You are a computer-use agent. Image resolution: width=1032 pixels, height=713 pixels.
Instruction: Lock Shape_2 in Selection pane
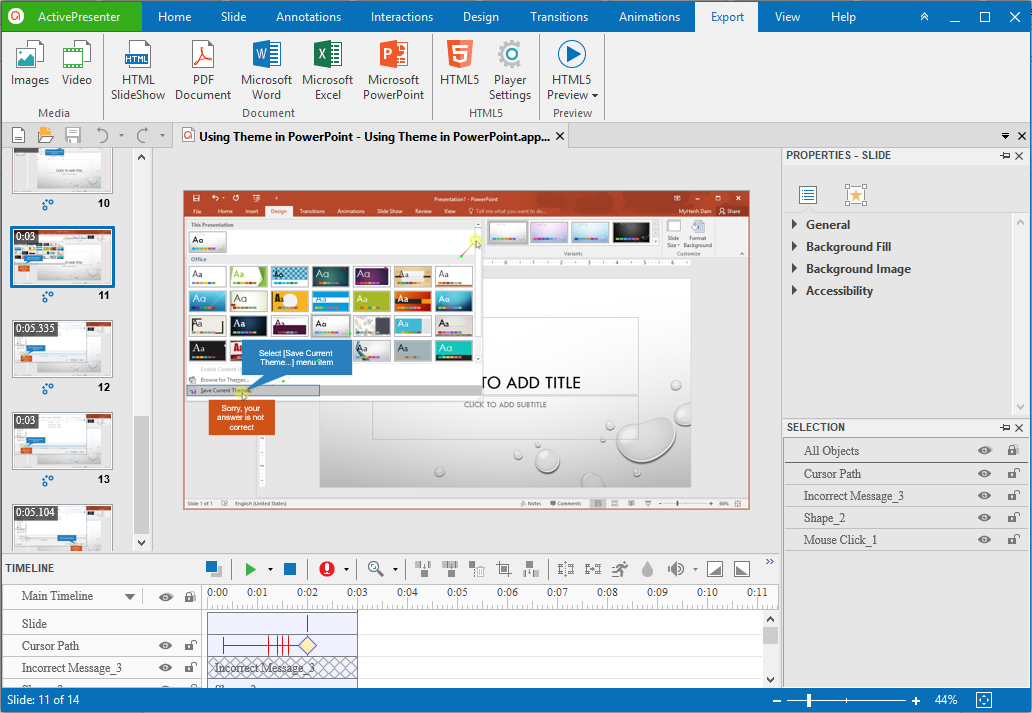pos(1014,517)
